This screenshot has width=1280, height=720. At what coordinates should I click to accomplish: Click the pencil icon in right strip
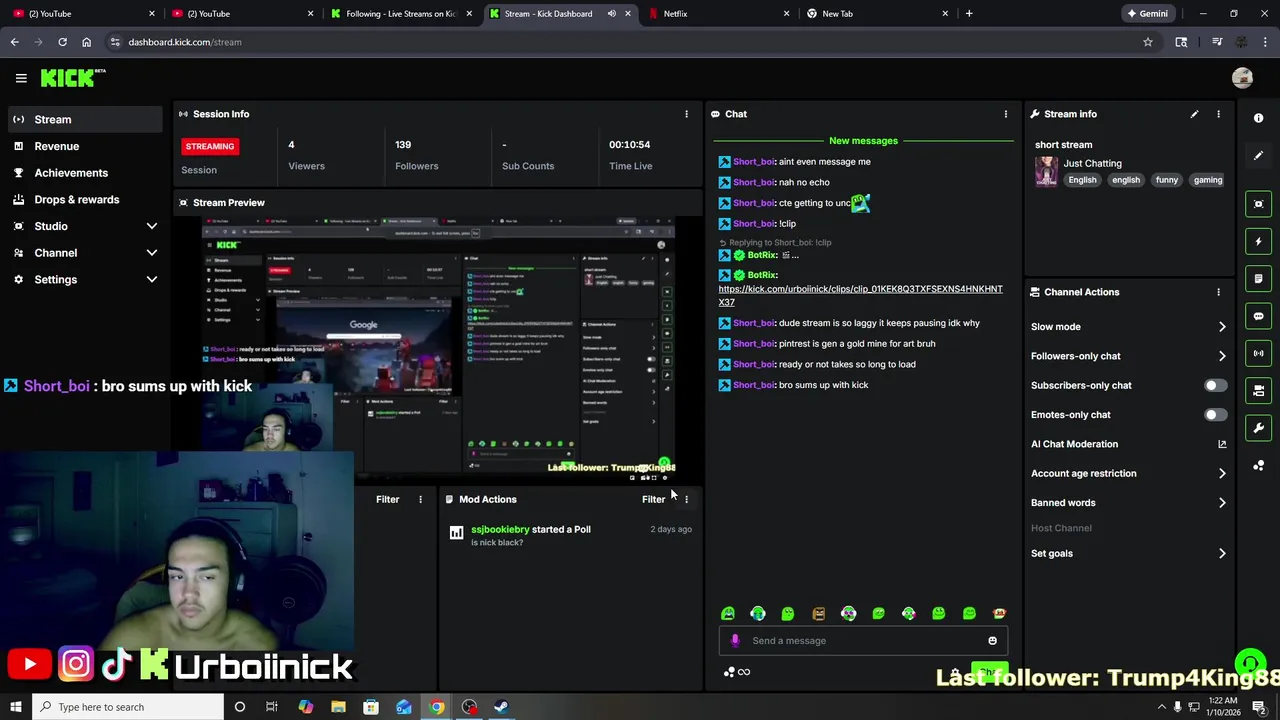pyautogui.click(x=1258, y=156)
